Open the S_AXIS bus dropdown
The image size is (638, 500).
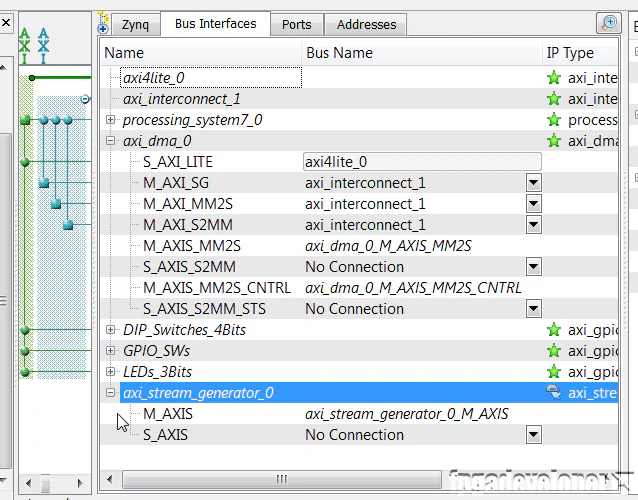pyautogui.click(x=533, y=435)
